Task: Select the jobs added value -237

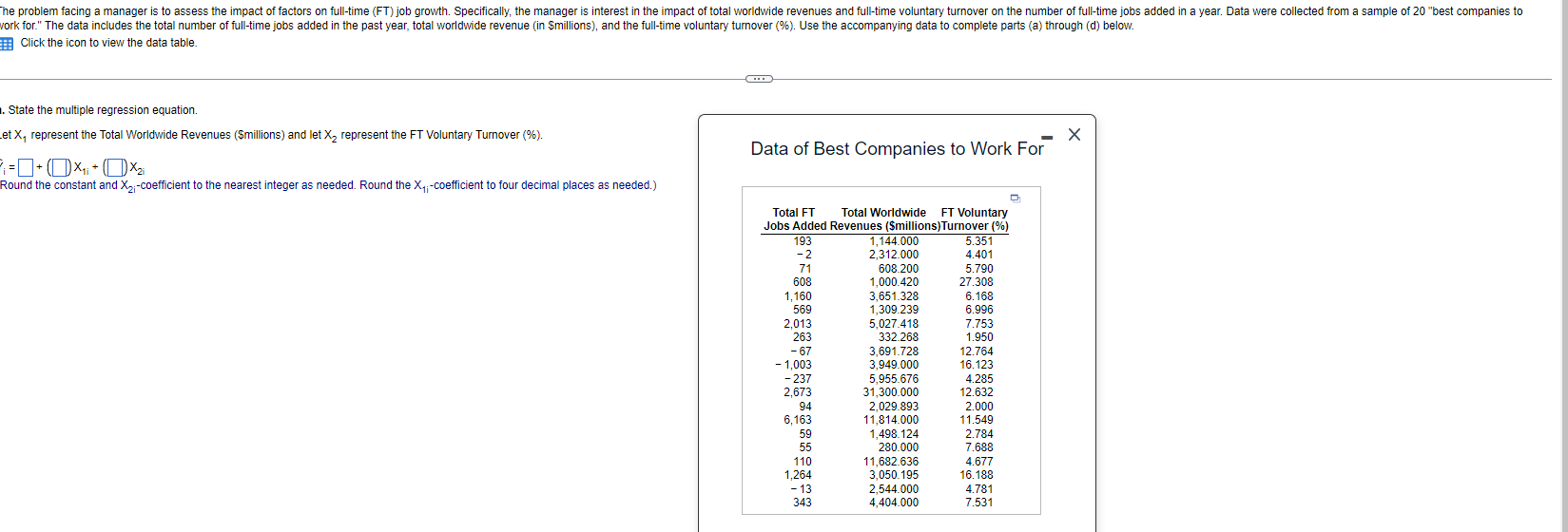Action: [x=798, y=379]
